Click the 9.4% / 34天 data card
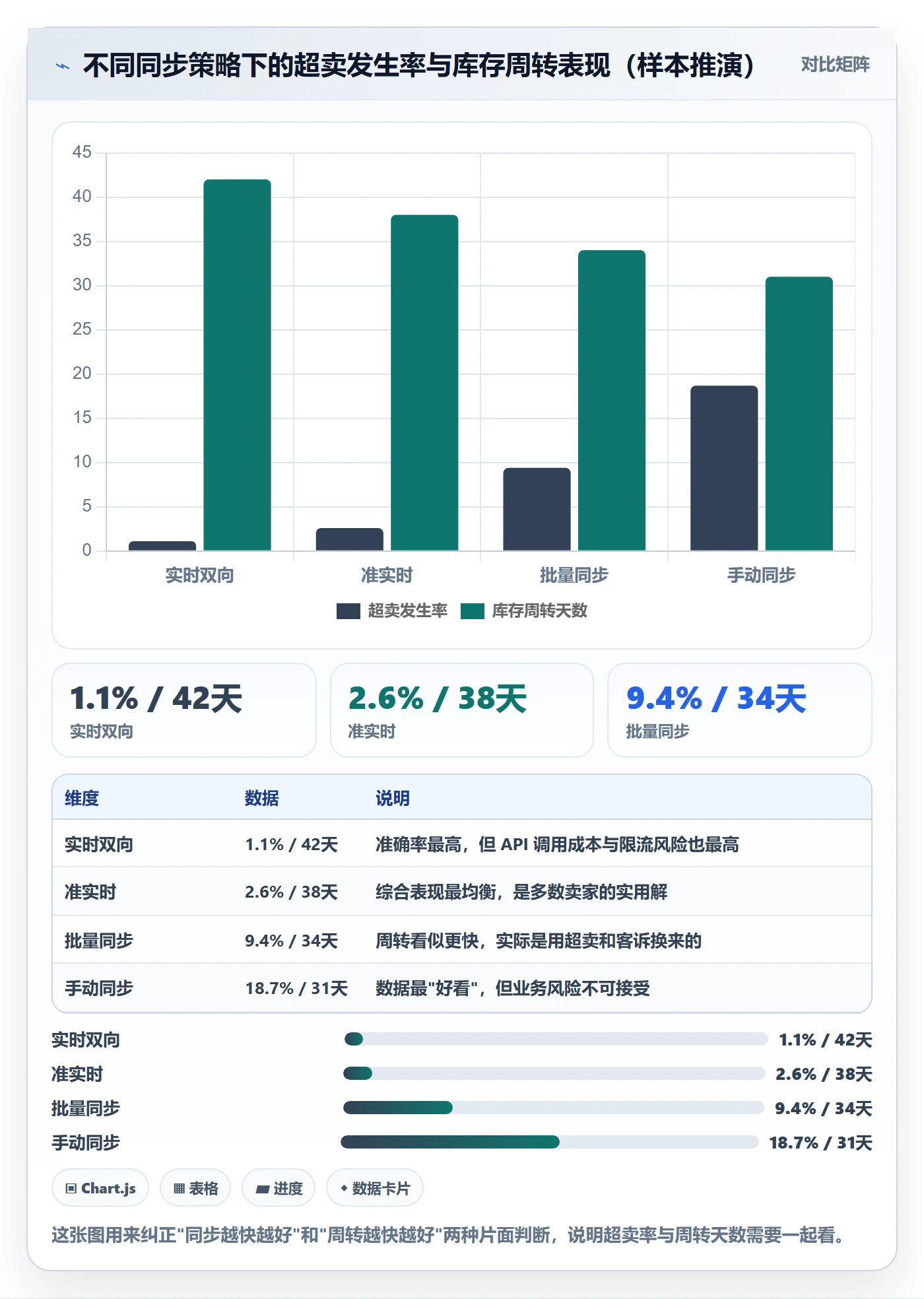 click(x=739, y=710)
